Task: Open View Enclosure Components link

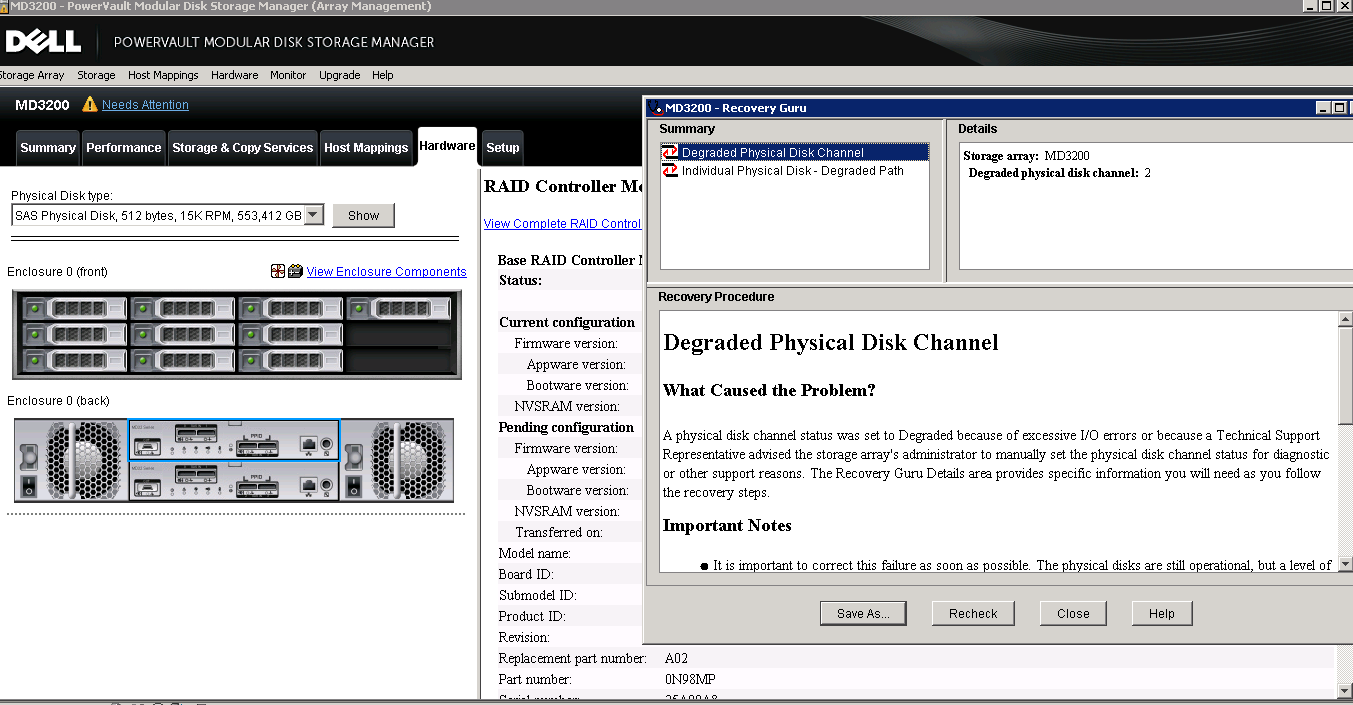Action: [386, 272]
